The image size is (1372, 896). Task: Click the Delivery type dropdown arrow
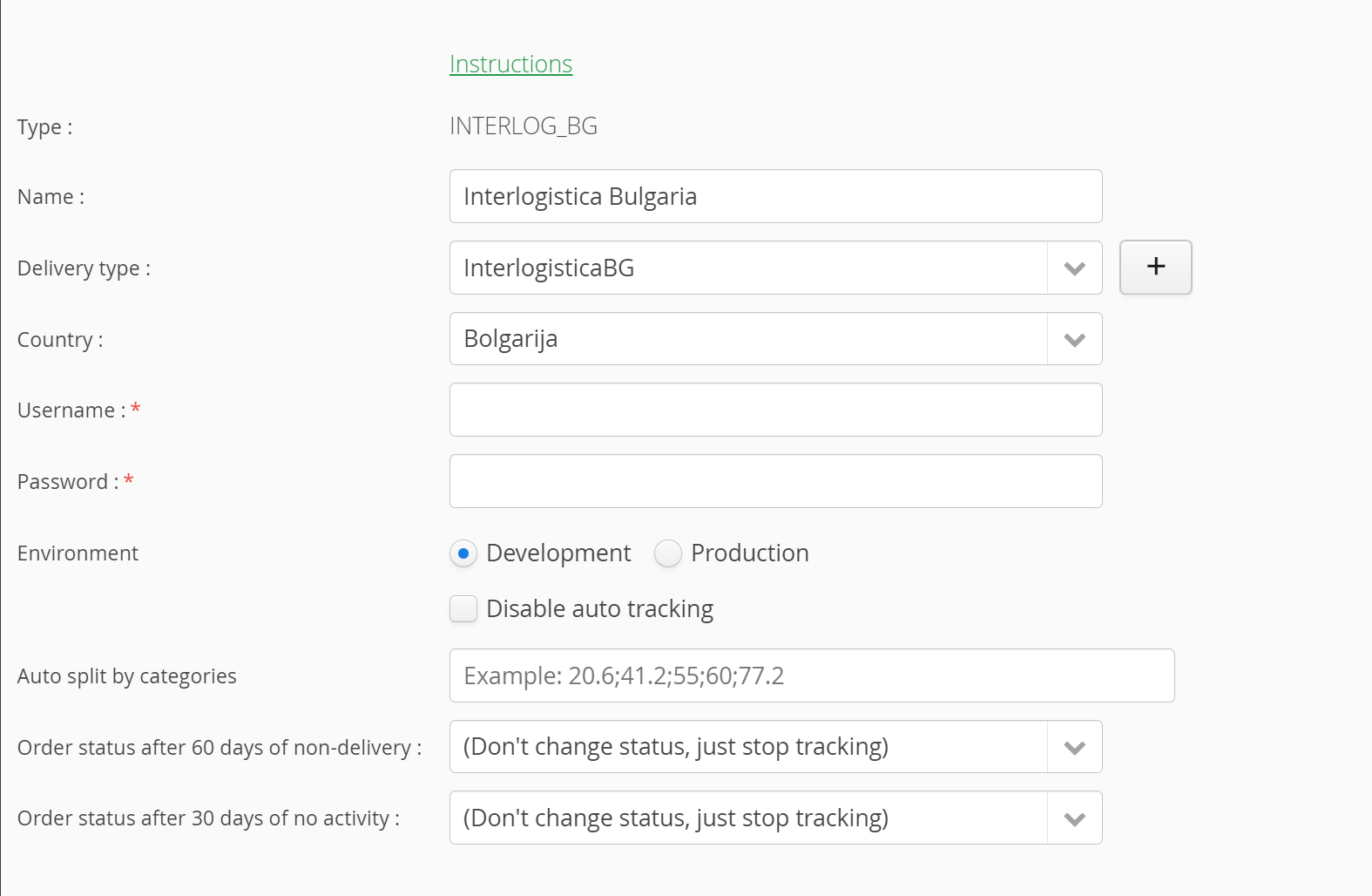coord(1075,268)
